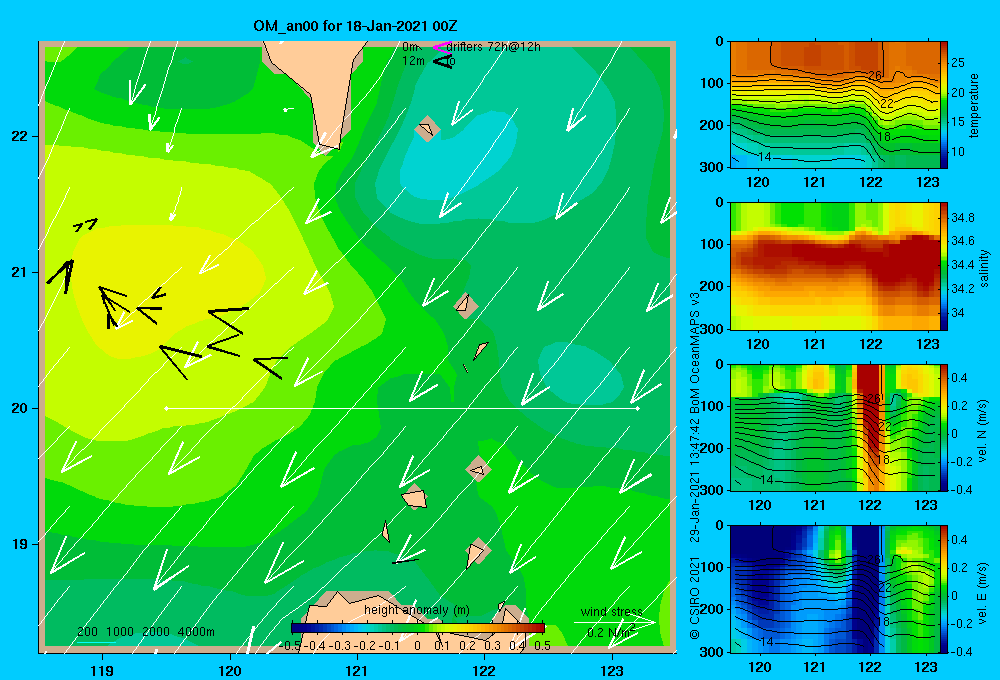Click '34.8' on the salinity color bar

(963, 218)
